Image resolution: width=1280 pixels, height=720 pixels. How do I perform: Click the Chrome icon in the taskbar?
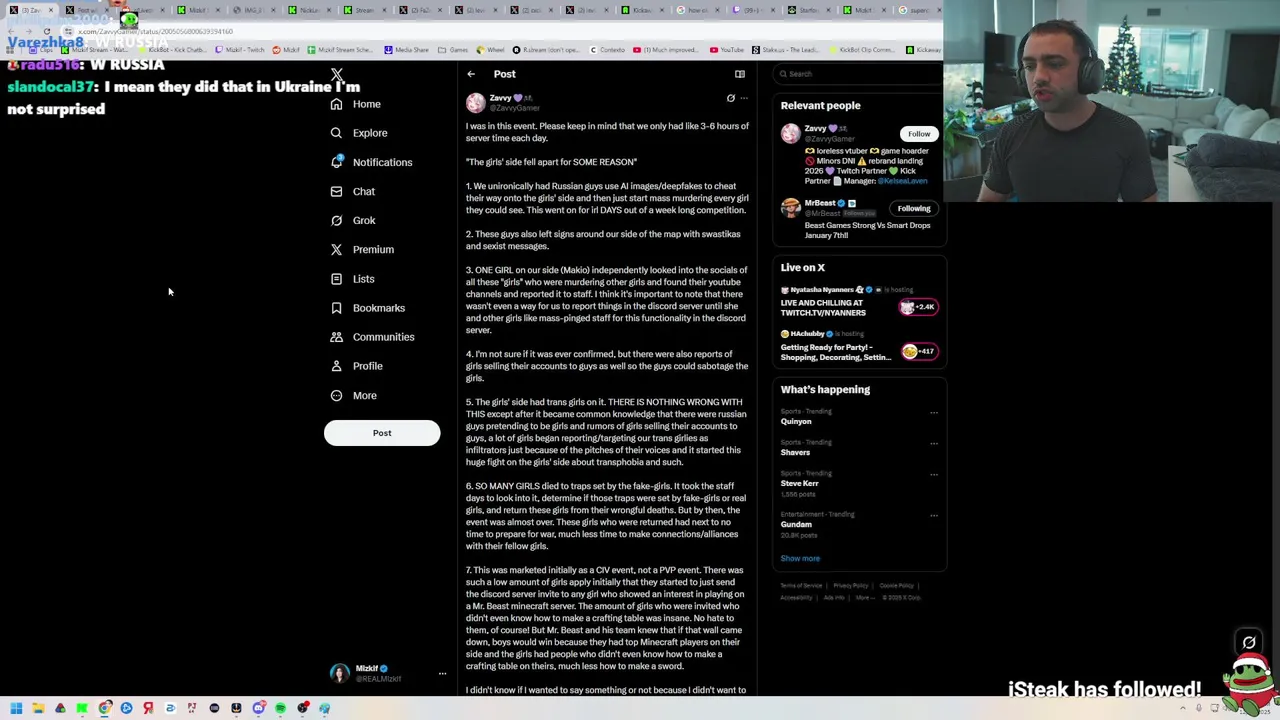pyautogui.click(x=104, y=709)
